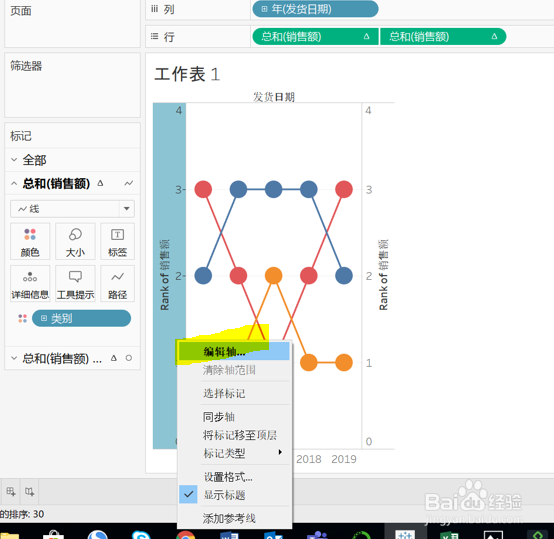Click the circle-type icon on lower 总和(销售额) marks row
Image resolution: width=554 pixels, height=539 pixels.
129,358
